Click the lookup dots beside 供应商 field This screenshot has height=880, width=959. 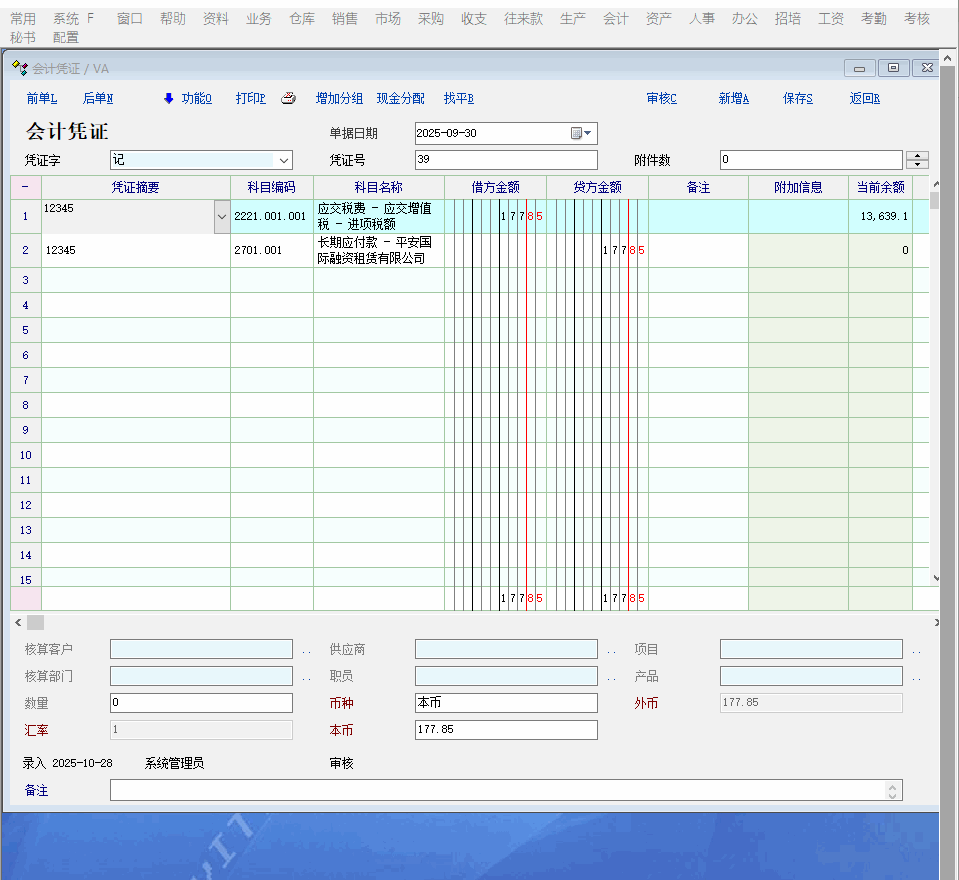coord(611,651)
